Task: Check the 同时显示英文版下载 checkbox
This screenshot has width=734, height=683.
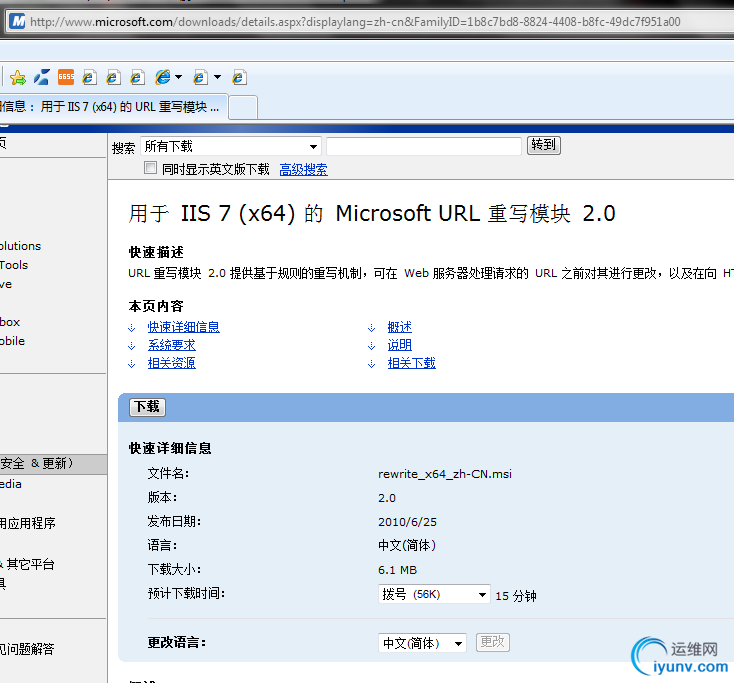Action: [x=150, y=168]
